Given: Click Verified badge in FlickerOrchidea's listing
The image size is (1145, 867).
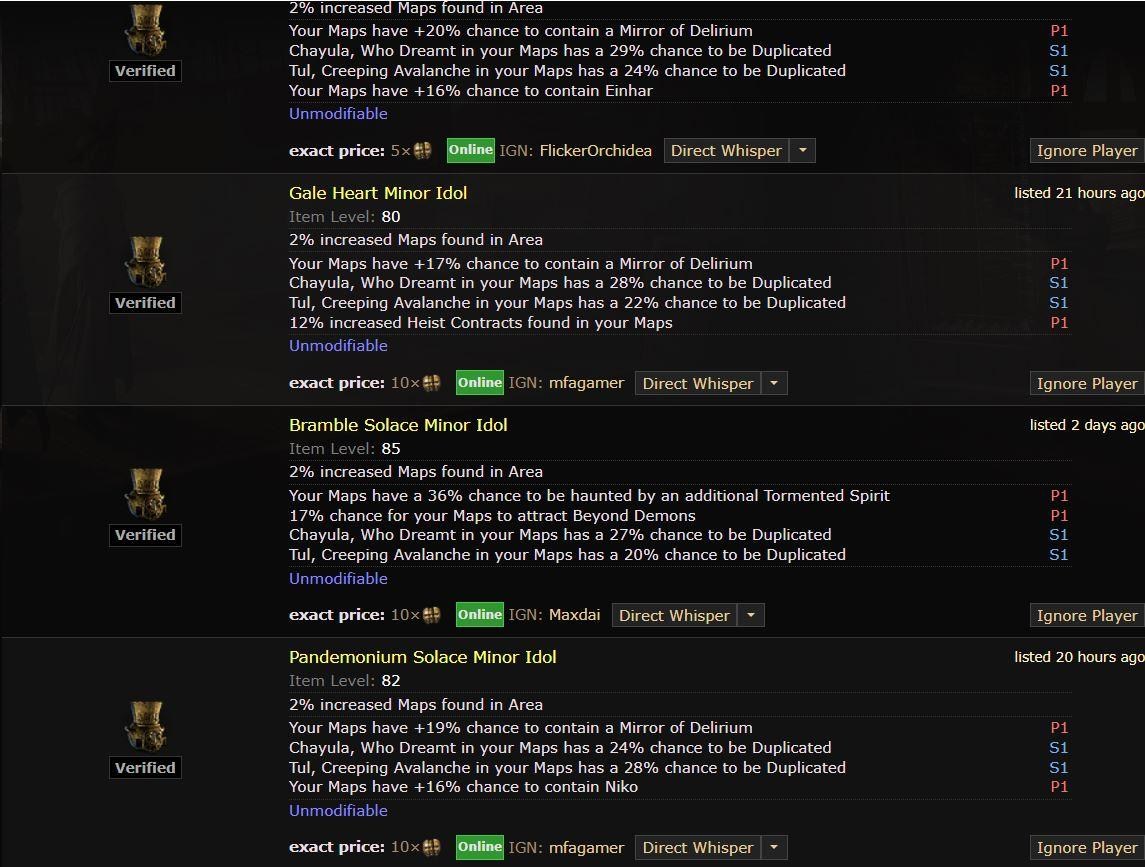Looking at the screenshot, I should (145, 71).
